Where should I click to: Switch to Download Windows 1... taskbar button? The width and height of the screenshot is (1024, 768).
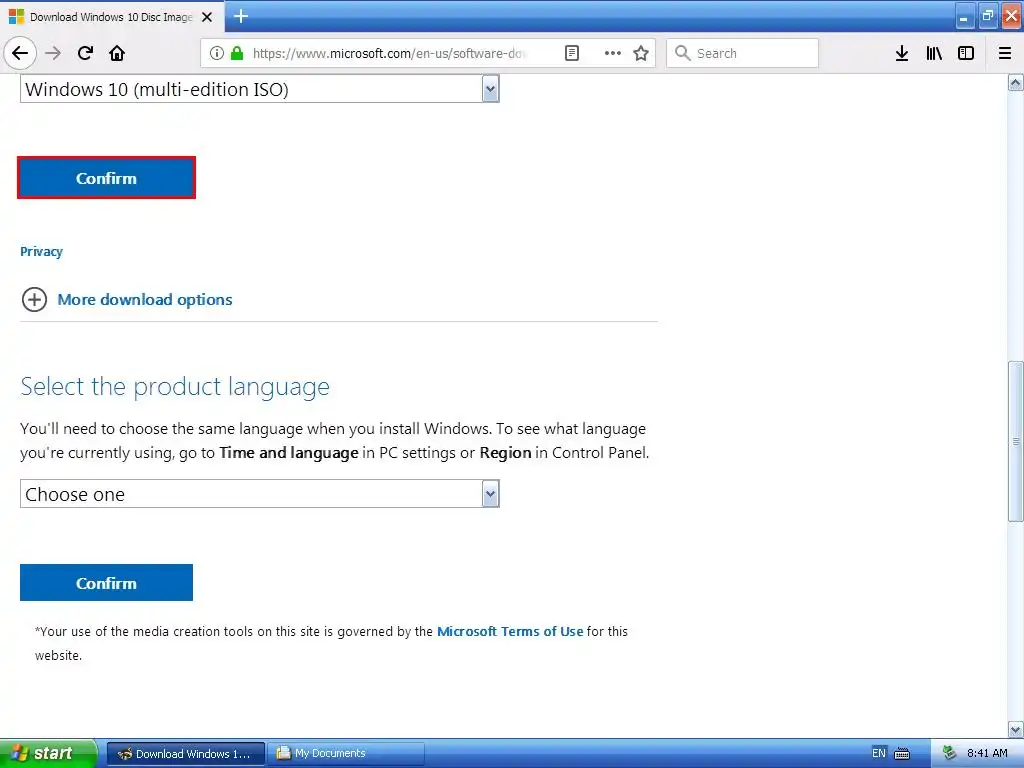pyautogui.click(x=185, y=753)
